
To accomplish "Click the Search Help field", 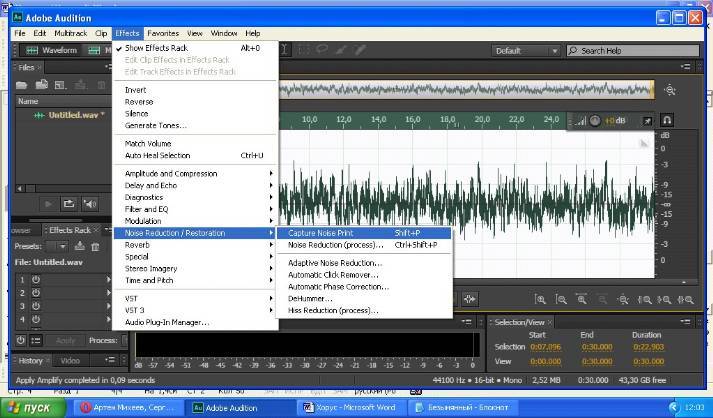I will click(x=633, y=50).
